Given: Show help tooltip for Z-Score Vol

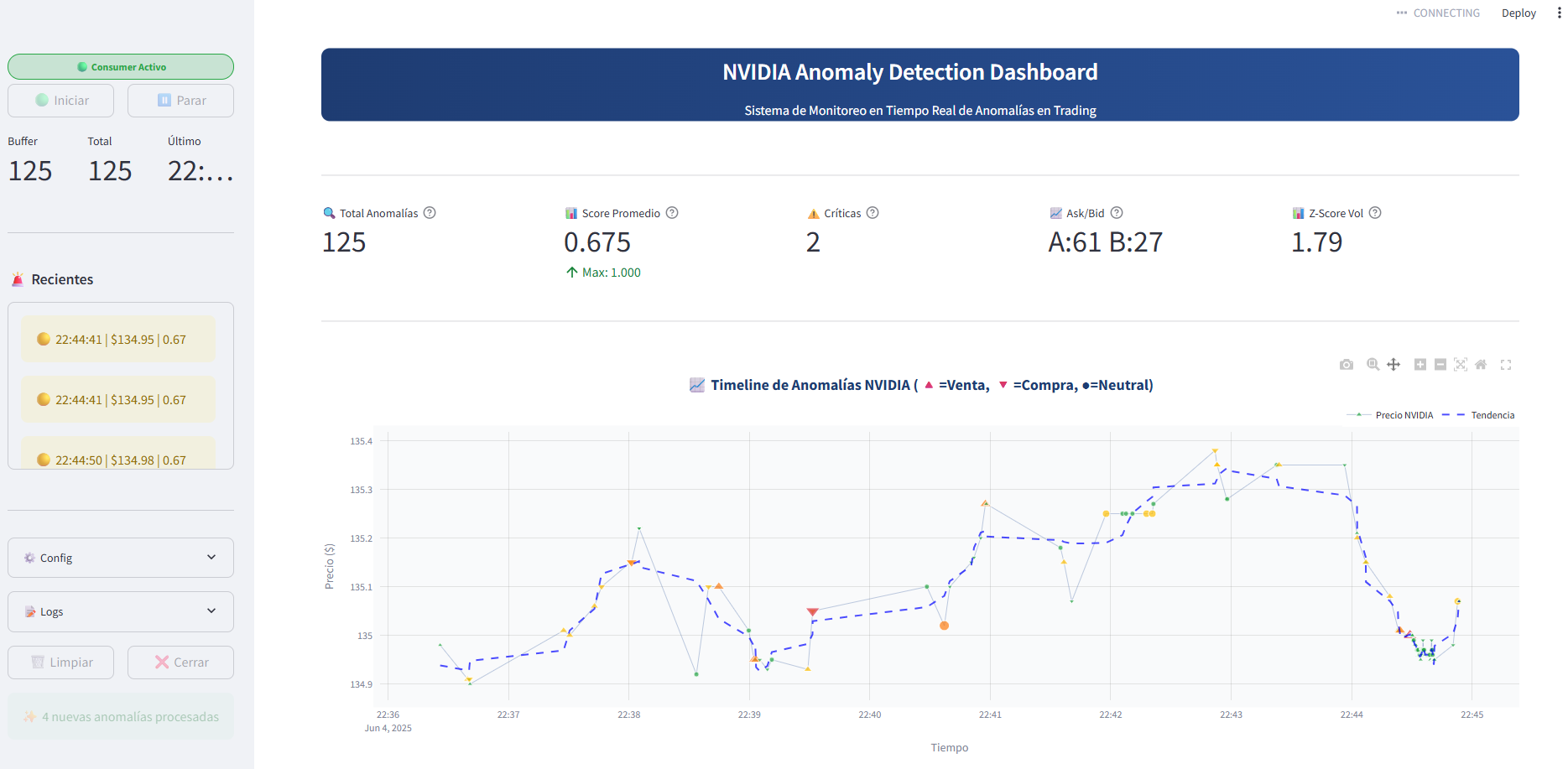Looking at the screenshot, I should tap(1375, 213).
